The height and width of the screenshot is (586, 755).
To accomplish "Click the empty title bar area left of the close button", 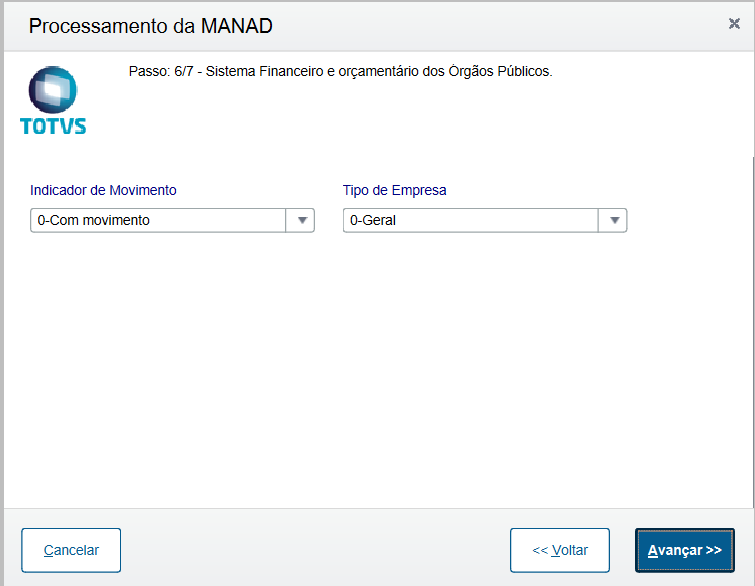I will coord(500,26).
